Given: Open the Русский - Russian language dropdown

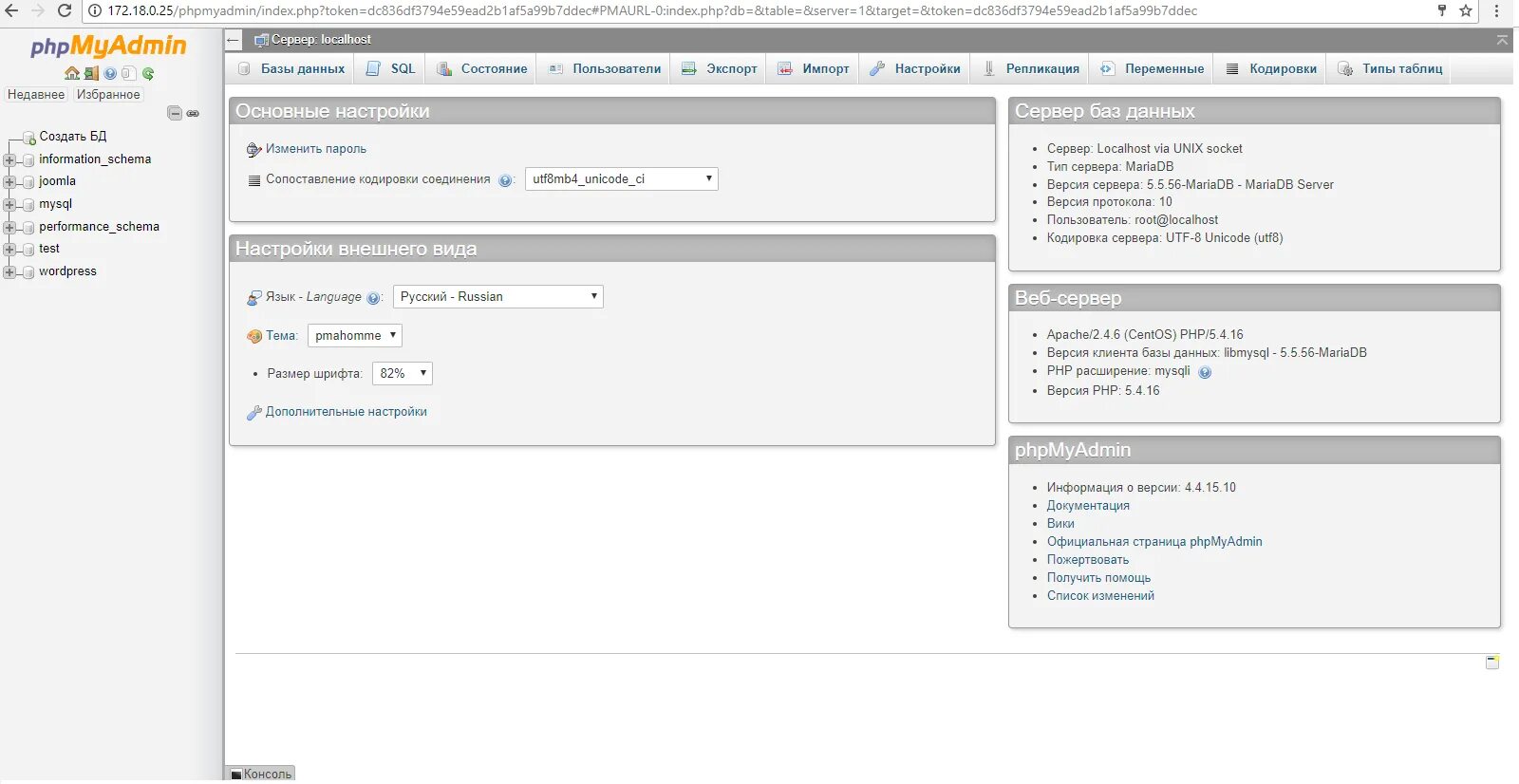Looking at the screenshot, I should tap(498, 296).
